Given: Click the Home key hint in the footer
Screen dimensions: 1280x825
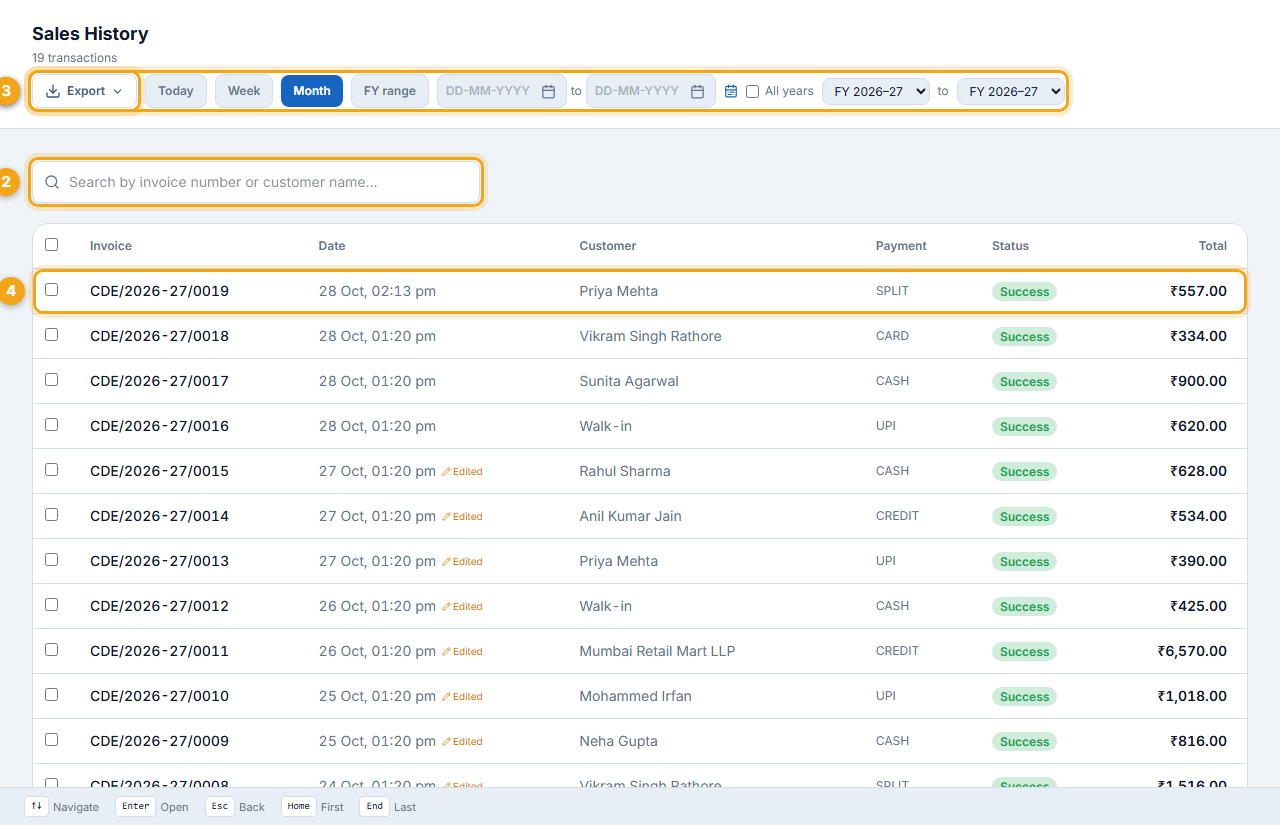Looking at the screenshot, I should tap(298, 806).
